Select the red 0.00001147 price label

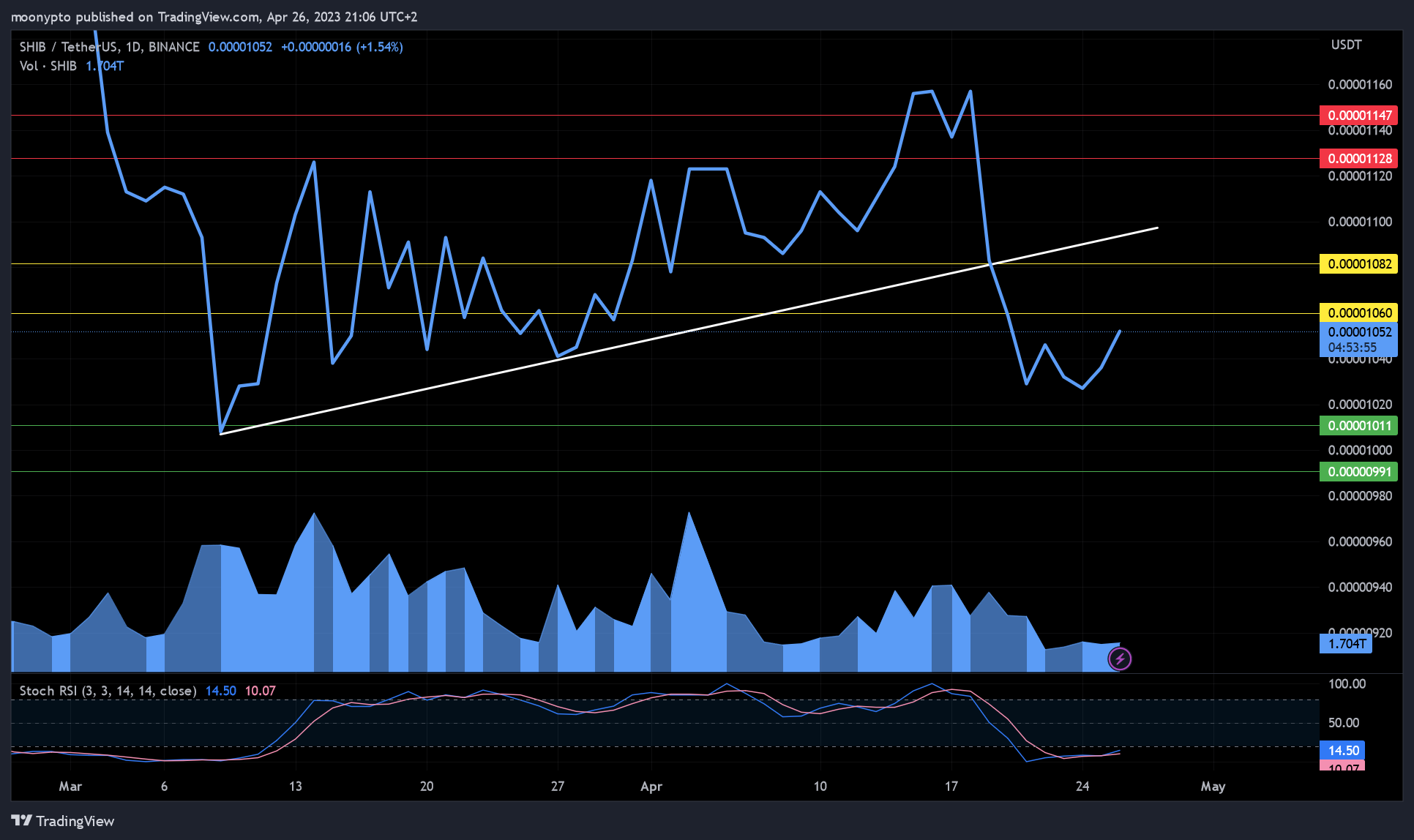click(x=1359, y=116)
